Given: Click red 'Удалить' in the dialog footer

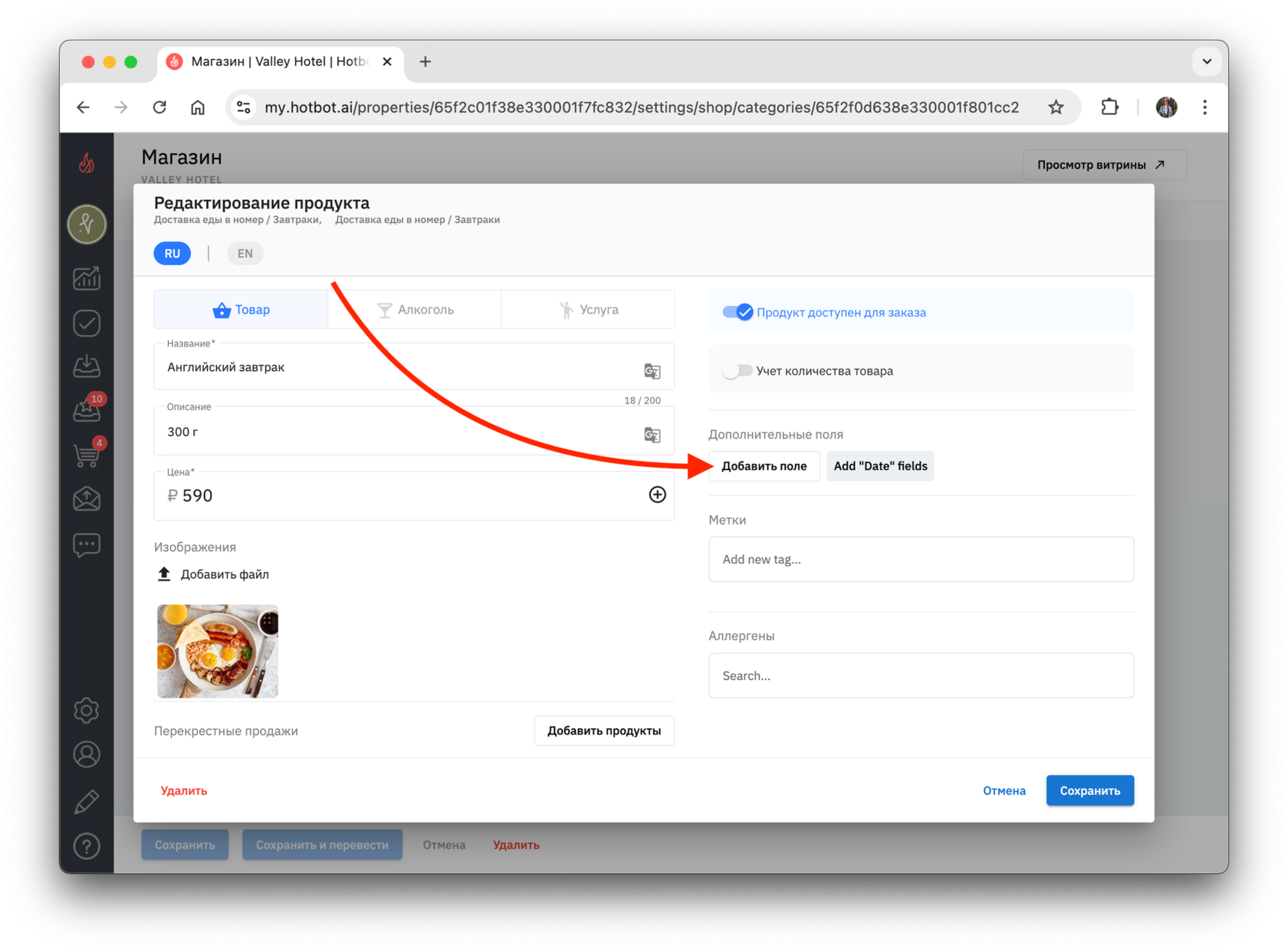Looking at the screenshot, I should [184, 790].
